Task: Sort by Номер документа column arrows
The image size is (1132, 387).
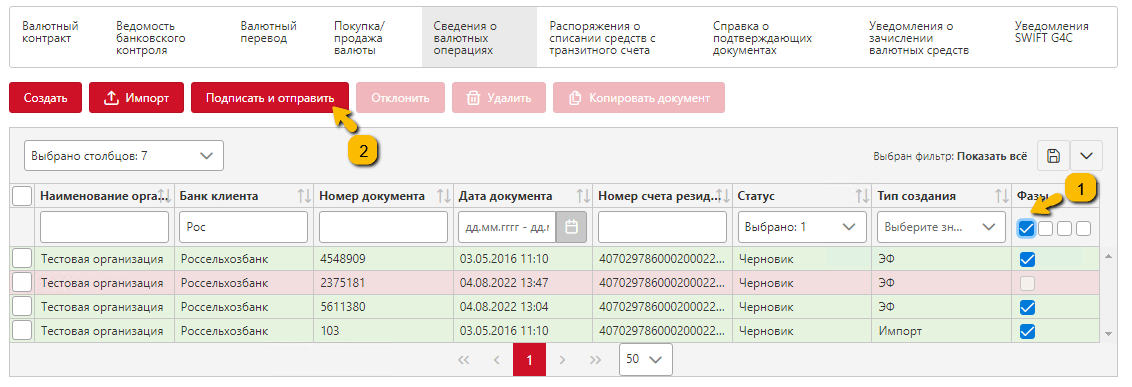Action: [x=444, y=196]
